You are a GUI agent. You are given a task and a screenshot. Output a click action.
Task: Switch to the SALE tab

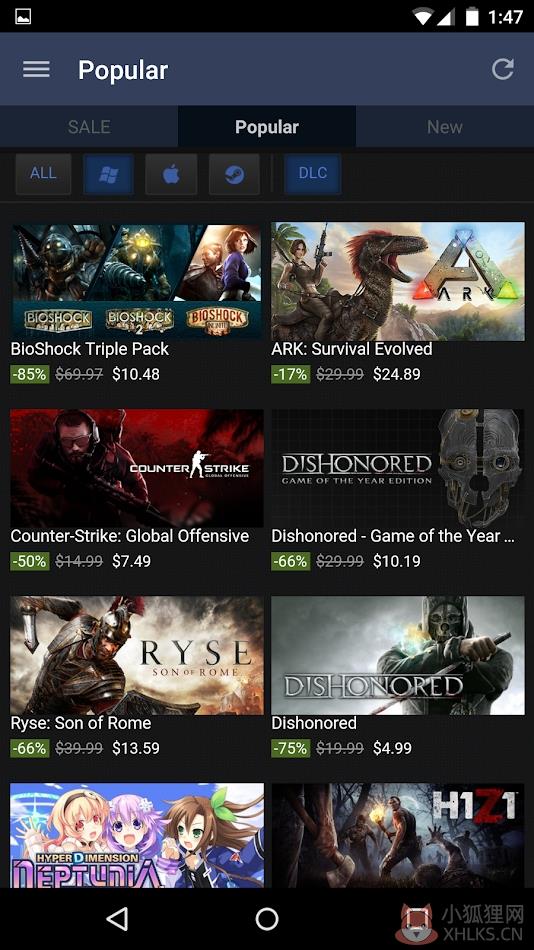[89, 127]
